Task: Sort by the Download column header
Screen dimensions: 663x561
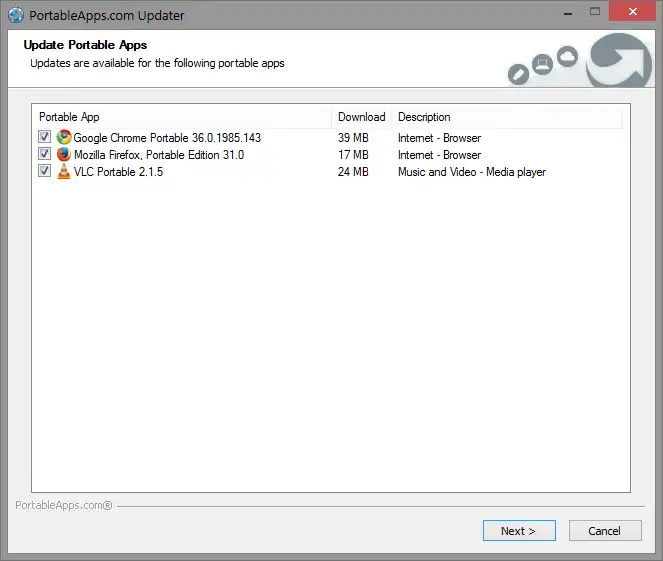Action: point(362,117)
